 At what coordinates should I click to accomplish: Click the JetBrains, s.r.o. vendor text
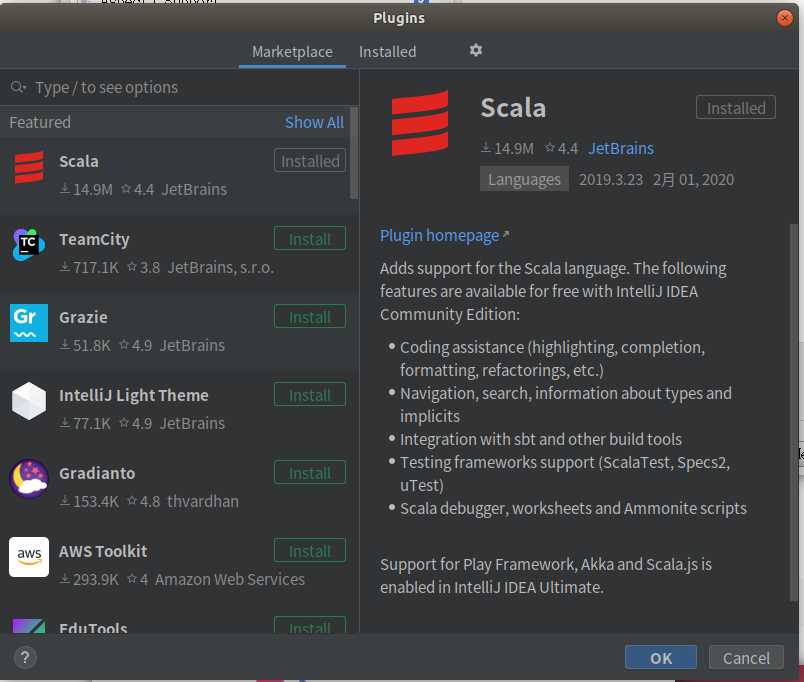221,268
